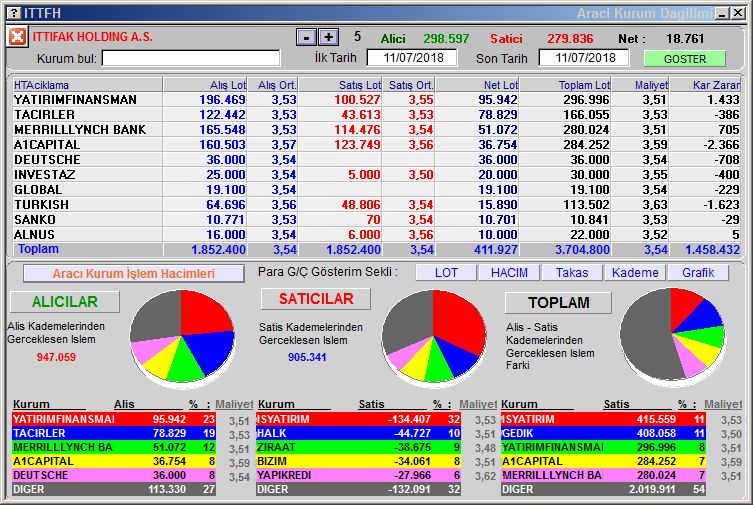753x505 pixels.
Task: Open the Grafik view
Action: pyautogui.click(x=698, y=273)
